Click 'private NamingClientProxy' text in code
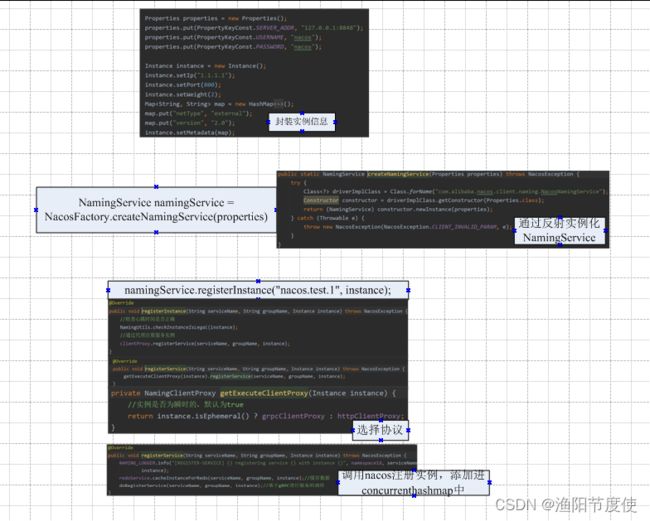 (163, 393)
